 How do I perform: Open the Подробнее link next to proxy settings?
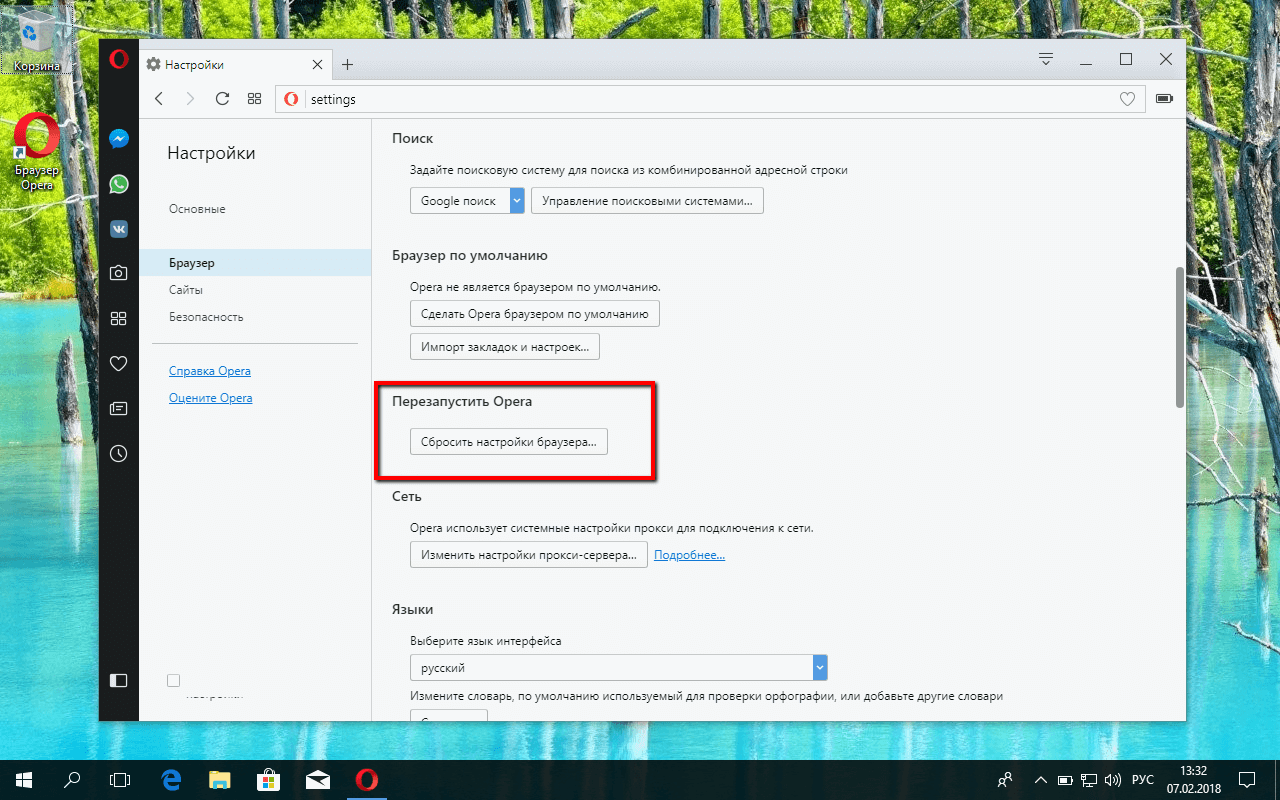click(690, 555)
